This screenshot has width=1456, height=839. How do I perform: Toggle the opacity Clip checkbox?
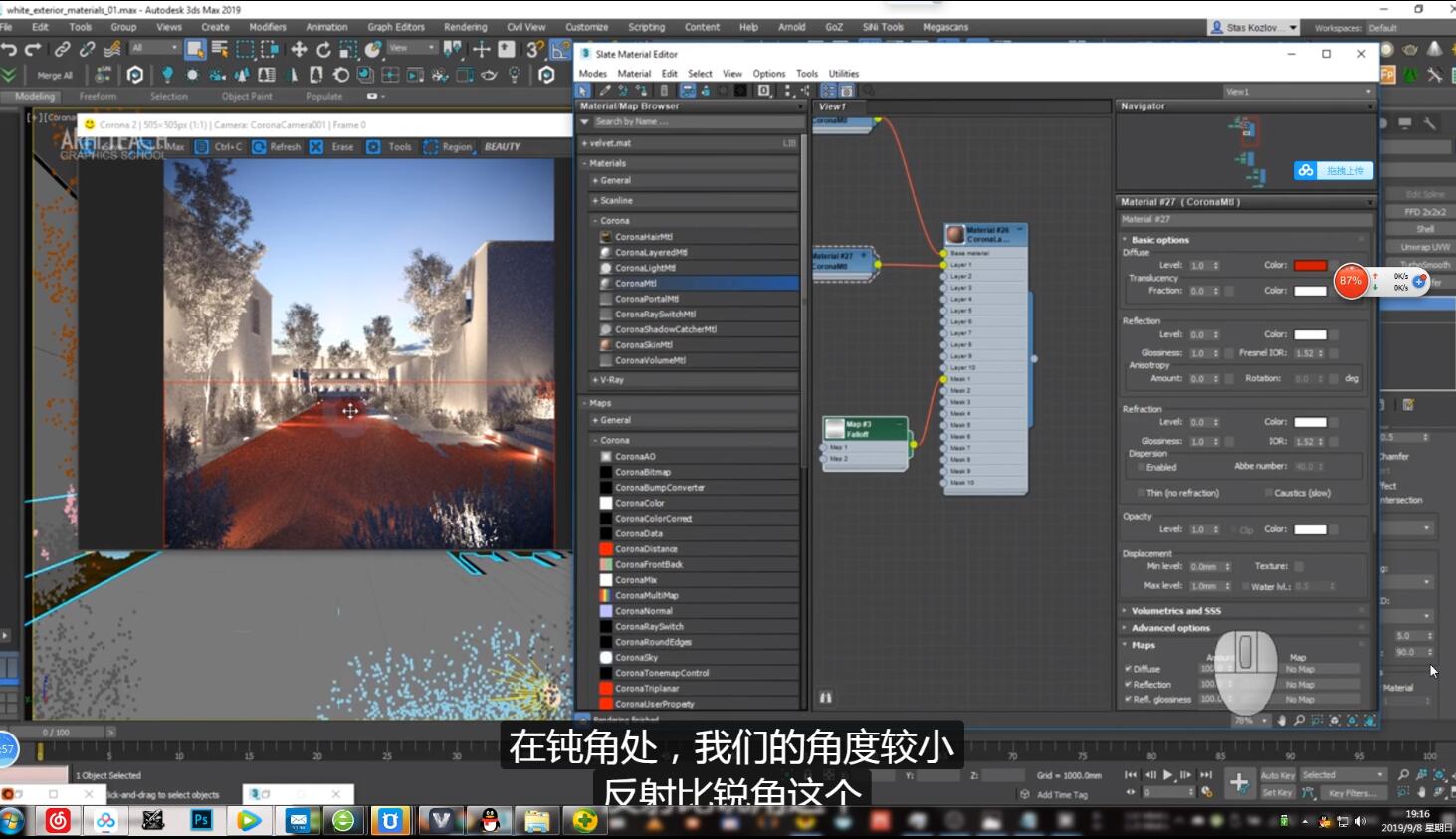pyautogui.click(x=1232, y=530)
